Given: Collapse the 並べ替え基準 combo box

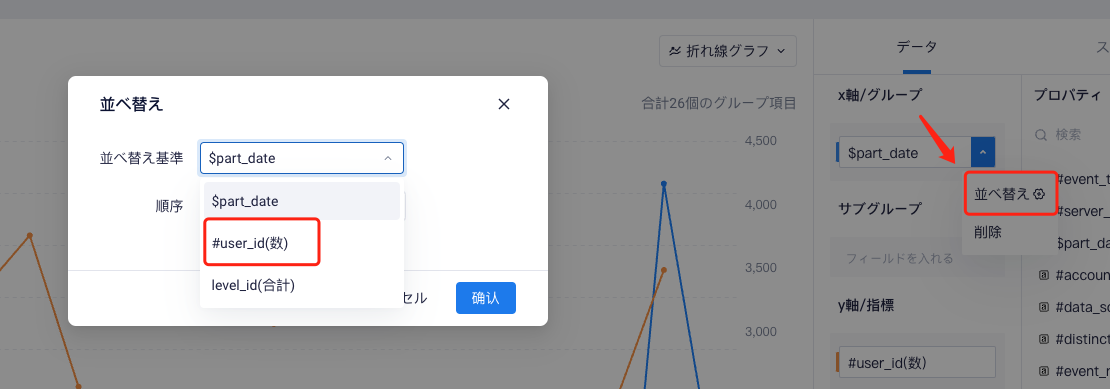Looking at the screenshot, I should [388, 158].
